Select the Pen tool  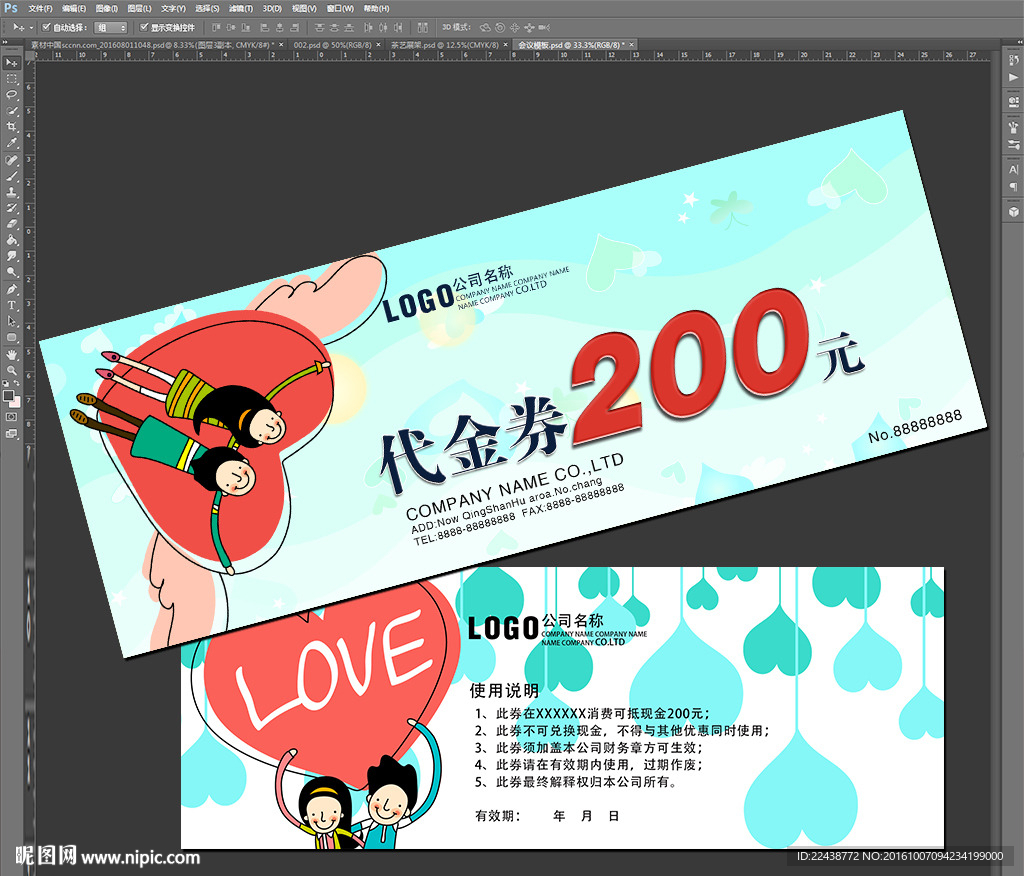[12, 289]
